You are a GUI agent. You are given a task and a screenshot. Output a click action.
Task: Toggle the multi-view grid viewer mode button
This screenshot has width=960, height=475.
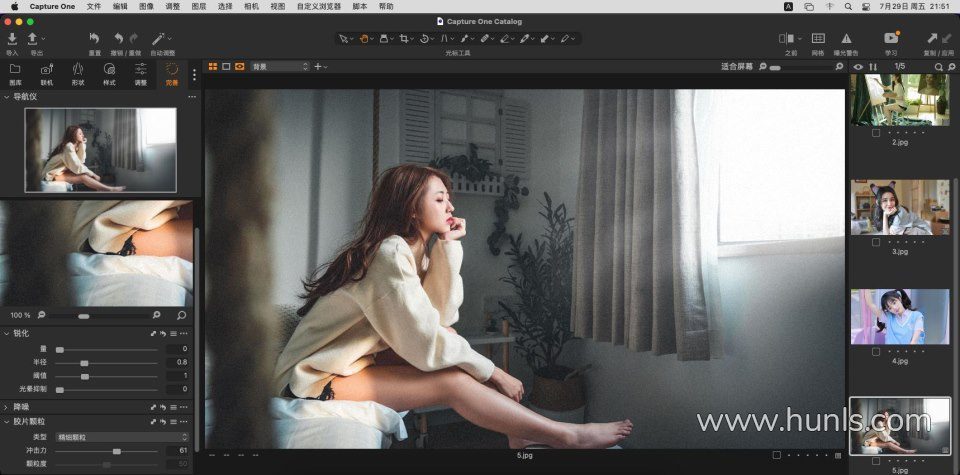[213, 66]
